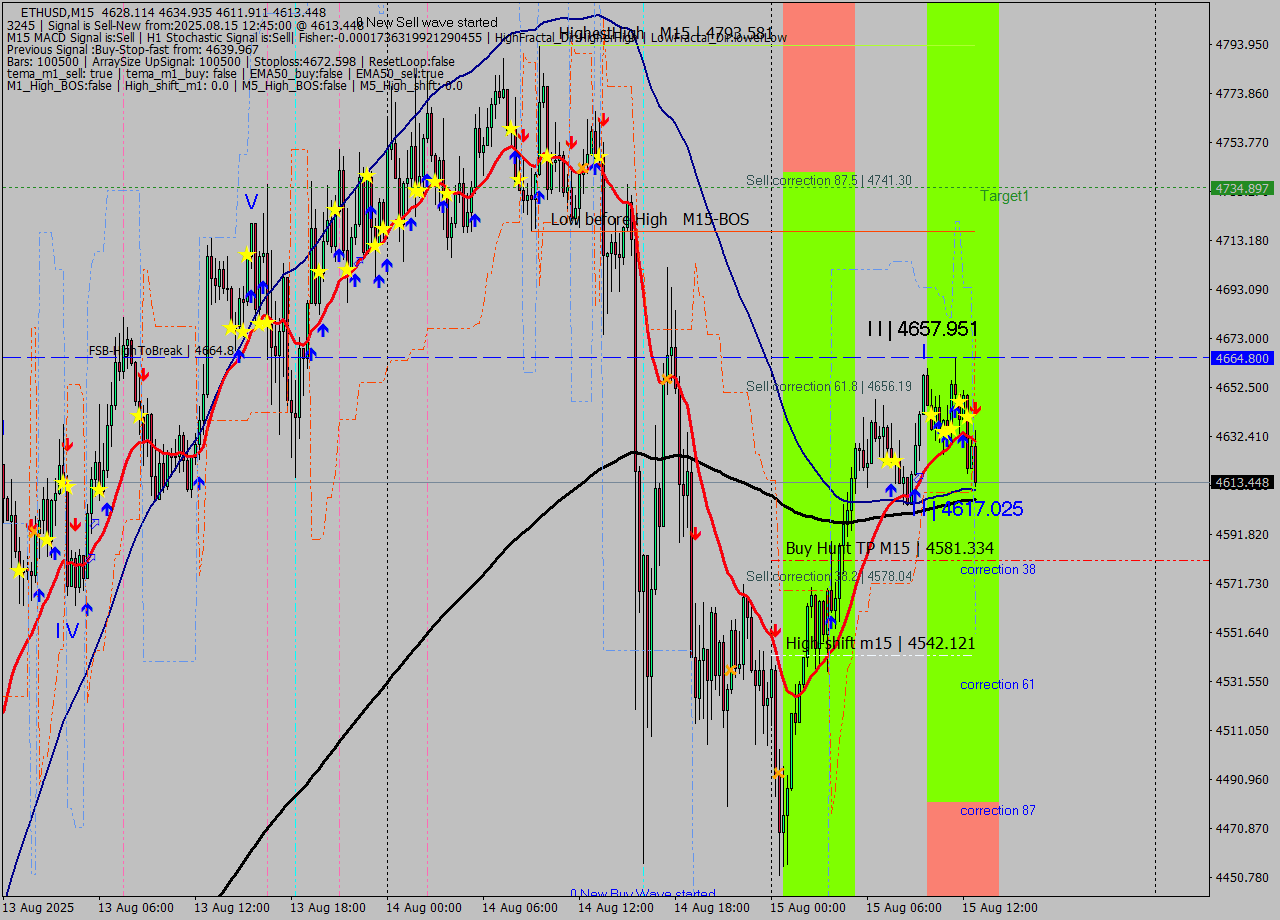Click the High shift m15 4542.121 label

pyautogui.click(x=882, y=643)
